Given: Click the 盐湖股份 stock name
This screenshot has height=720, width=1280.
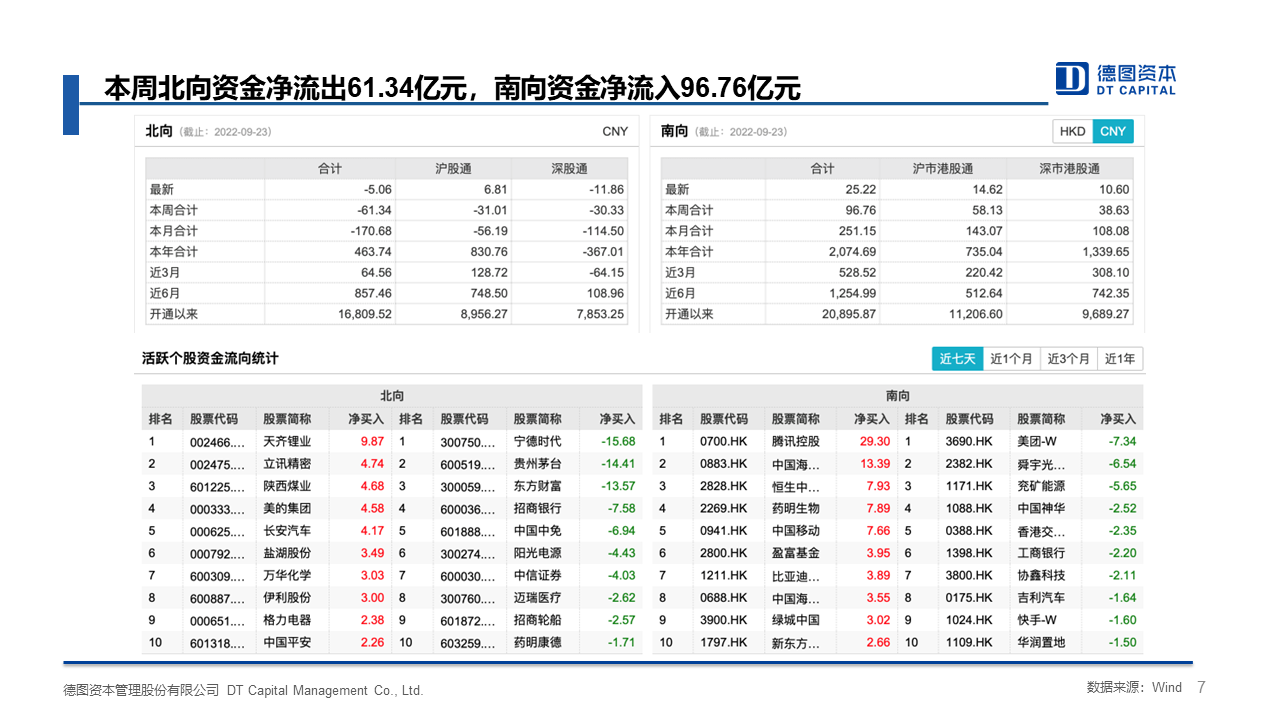Looking at the screenshot, I should coord(287,553).
